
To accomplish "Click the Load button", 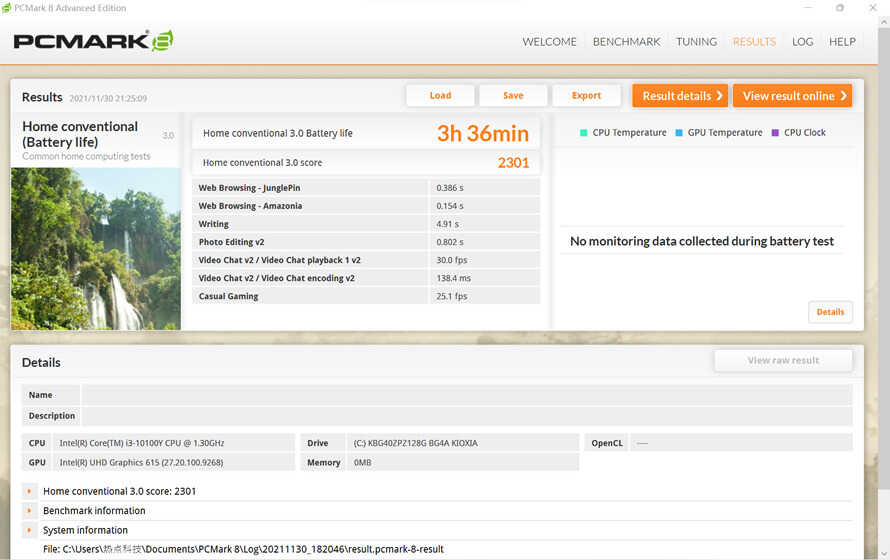I will [x=440, y=96].
